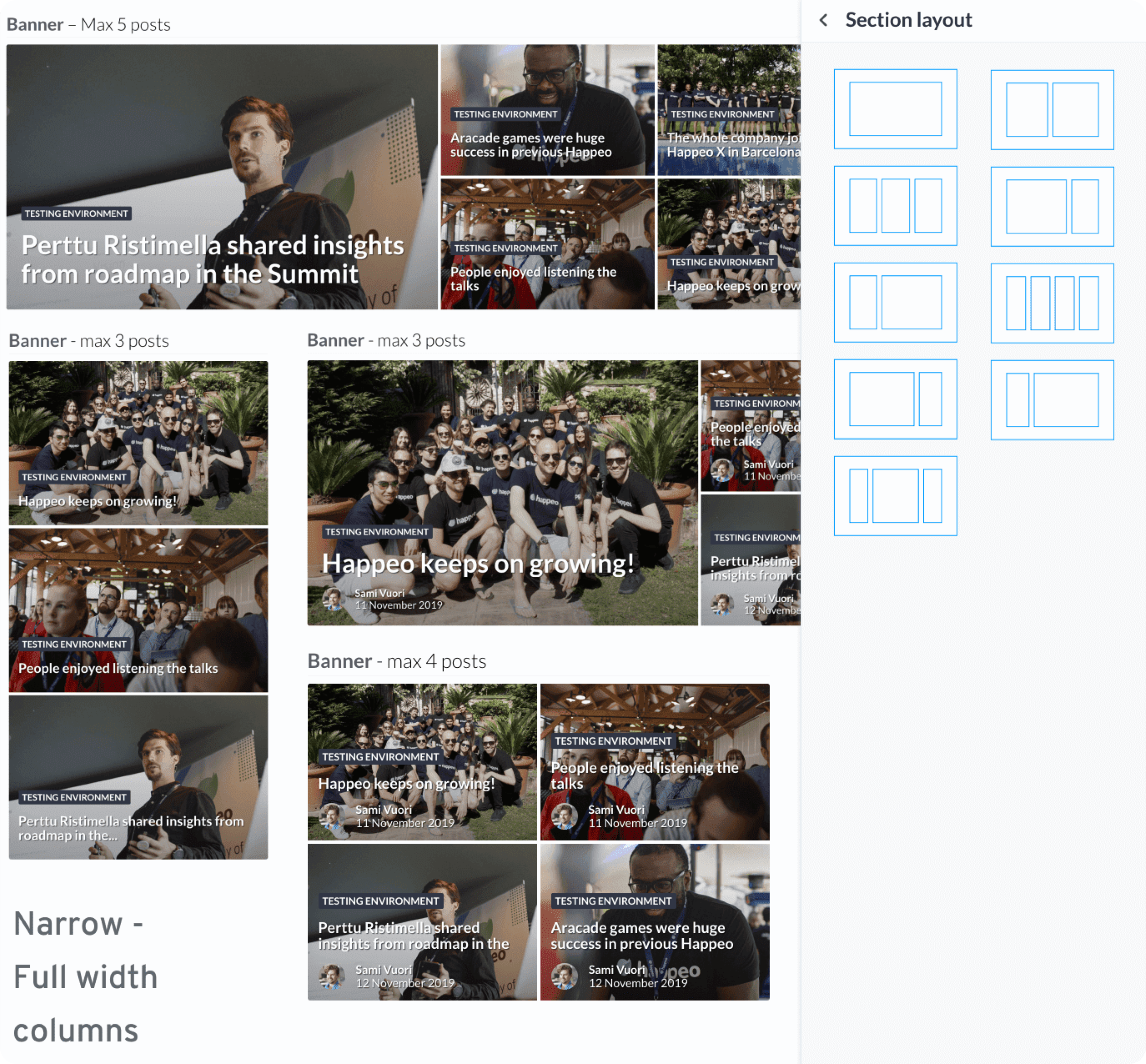The width and height of the screenshot is (1146, 1064).
Task: Open Aracade games tile in 4-post banner
Action: click(655, 922)
